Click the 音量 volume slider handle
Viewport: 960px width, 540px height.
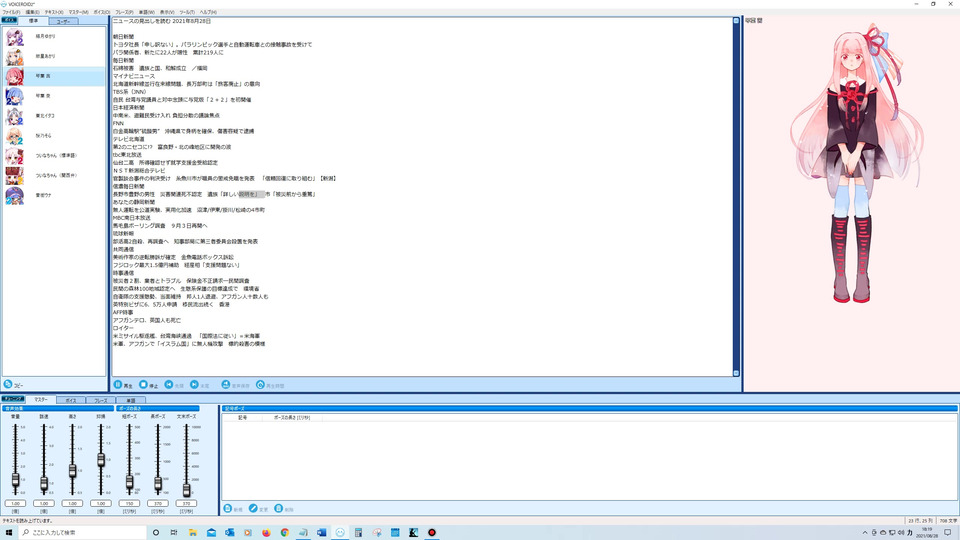[x=15, y=480]
